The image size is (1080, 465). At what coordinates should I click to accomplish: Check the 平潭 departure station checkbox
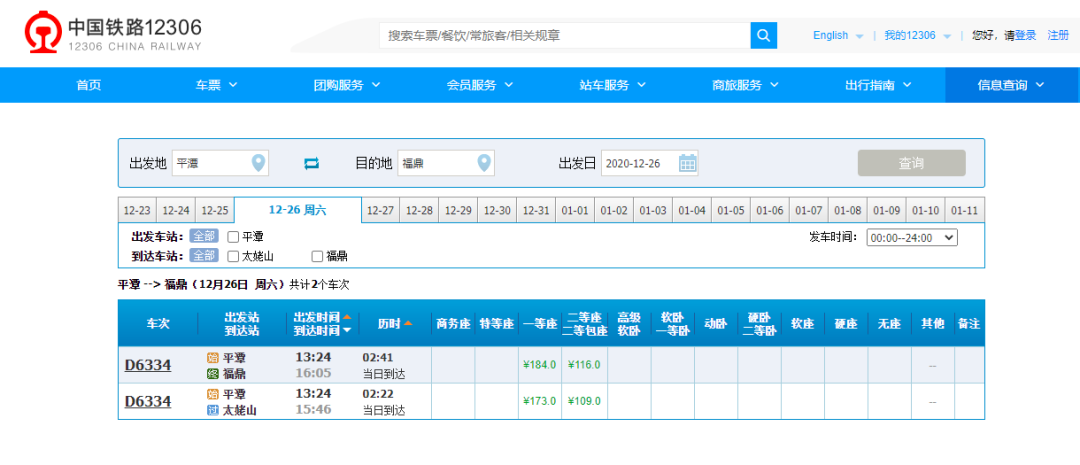(x=233, y=237)
